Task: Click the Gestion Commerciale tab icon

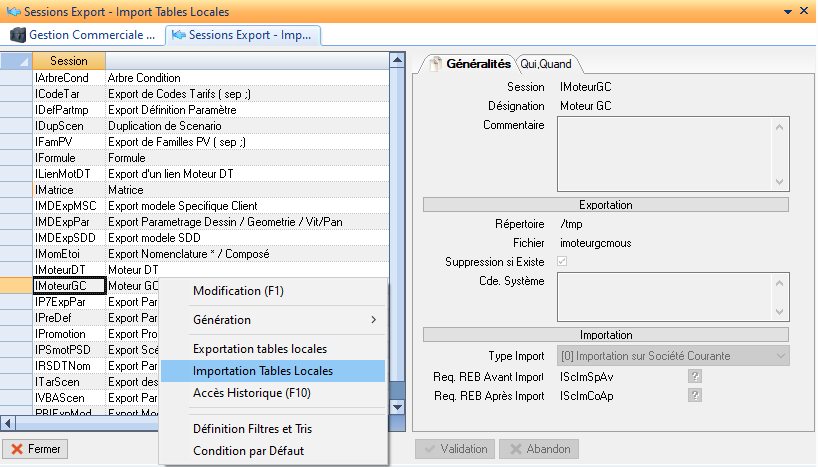Action: [17, 35]
